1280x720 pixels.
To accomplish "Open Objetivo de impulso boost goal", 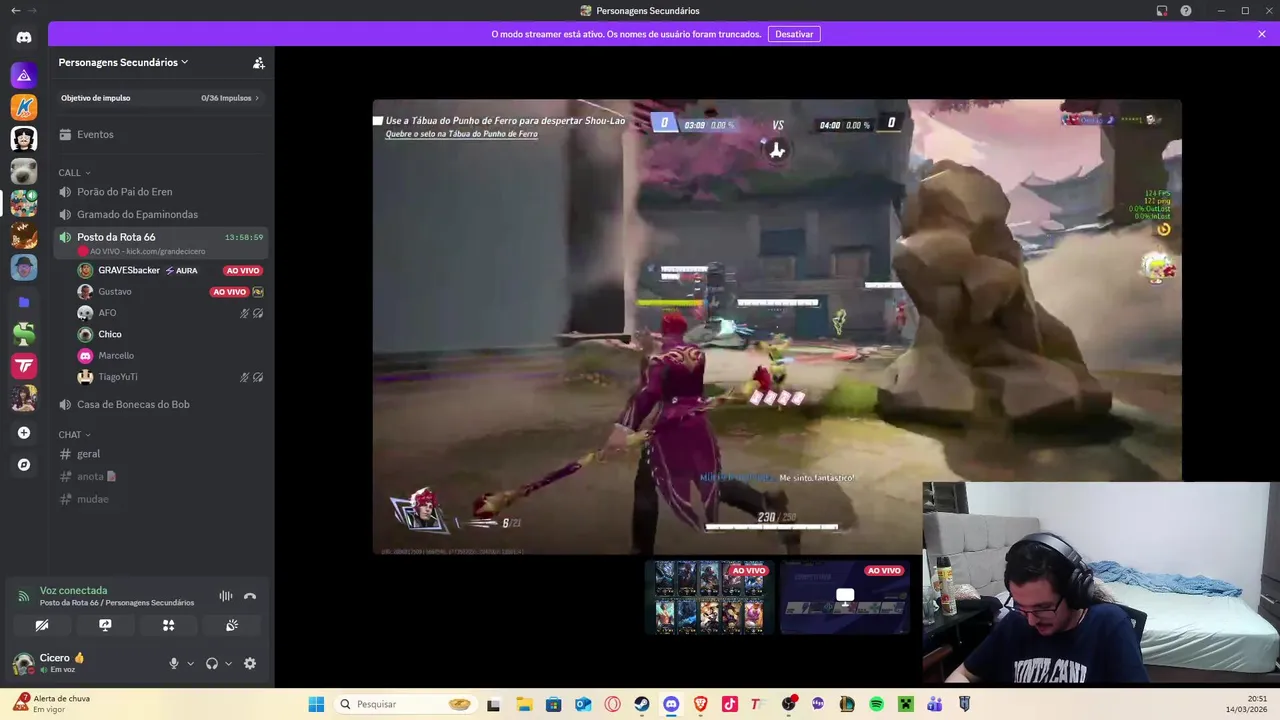I will click(x=161, y=98).
